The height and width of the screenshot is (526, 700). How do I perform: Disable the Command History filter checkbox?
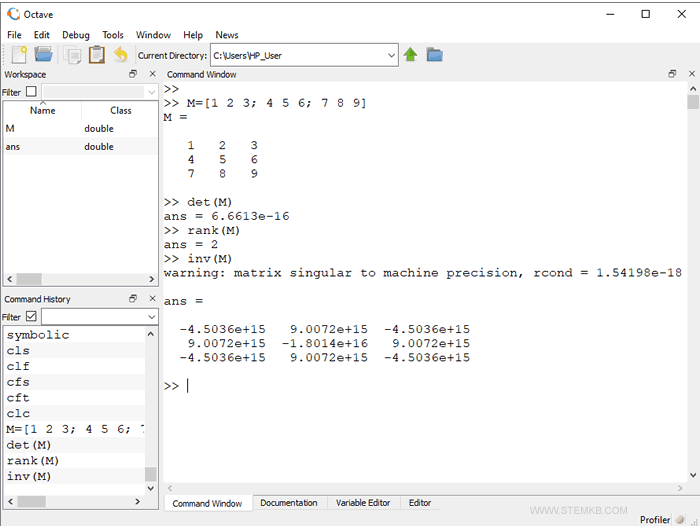31,317
